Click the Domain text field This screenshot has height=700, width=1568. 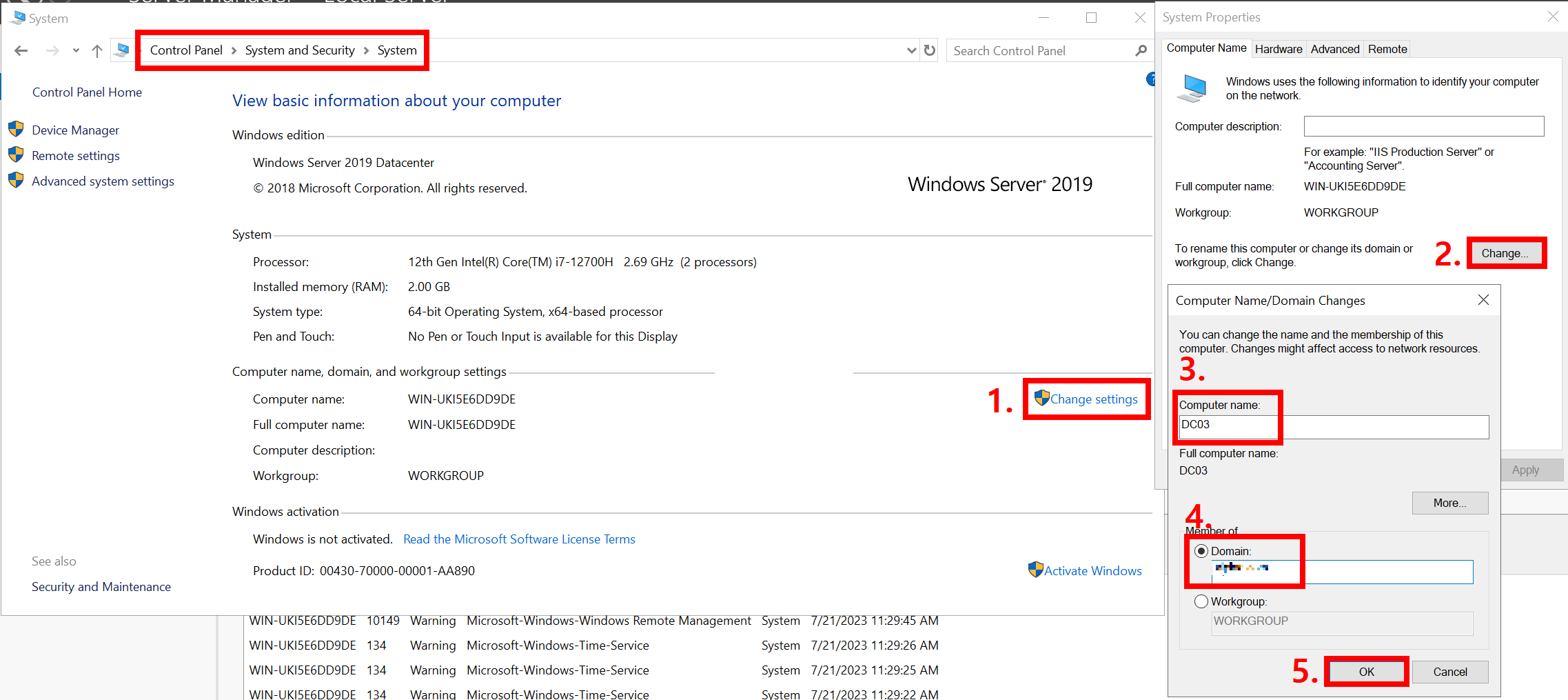(x=1342, y=572)
